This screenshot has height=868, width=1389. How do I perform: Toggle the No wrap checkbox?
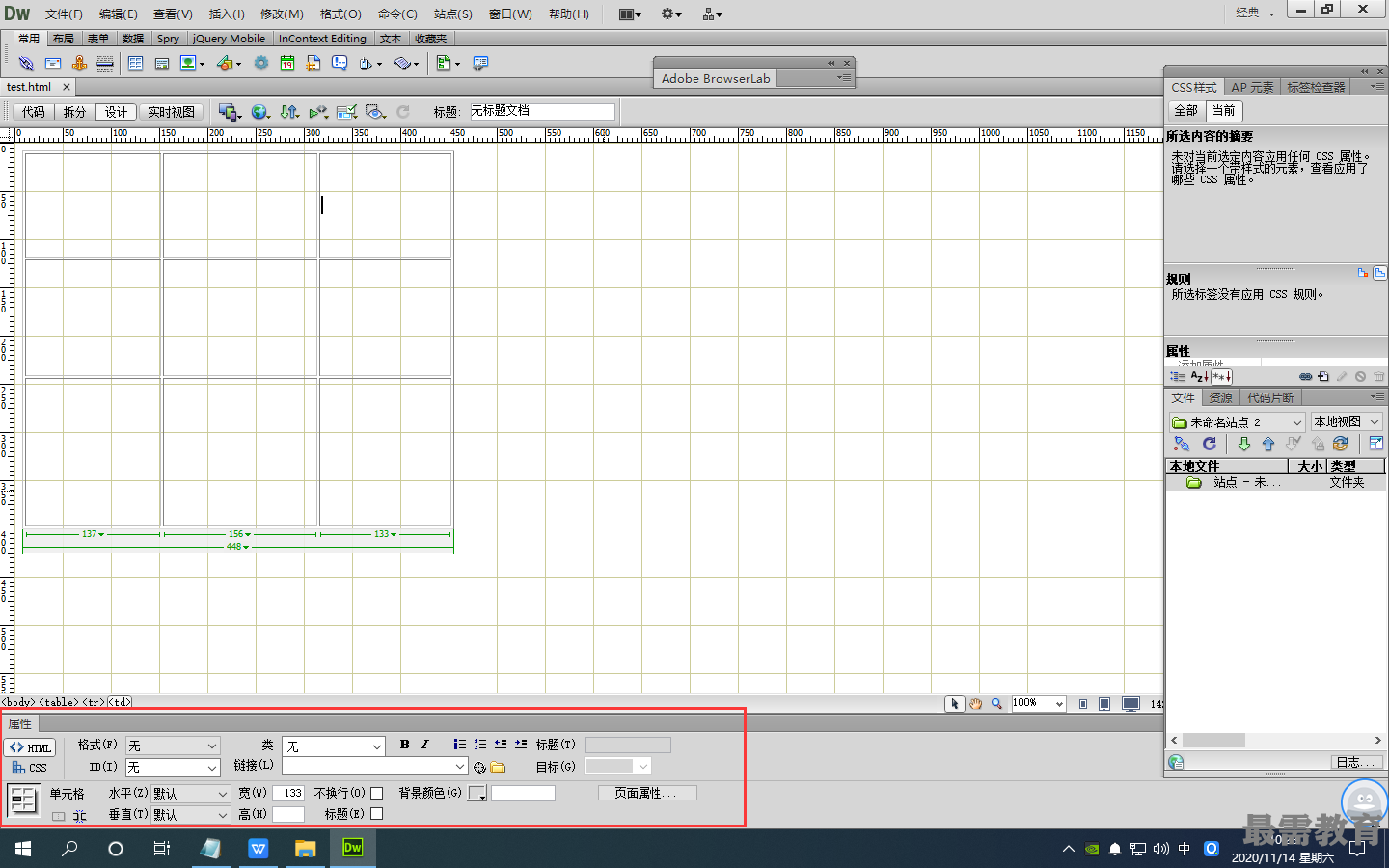(377, 793)
